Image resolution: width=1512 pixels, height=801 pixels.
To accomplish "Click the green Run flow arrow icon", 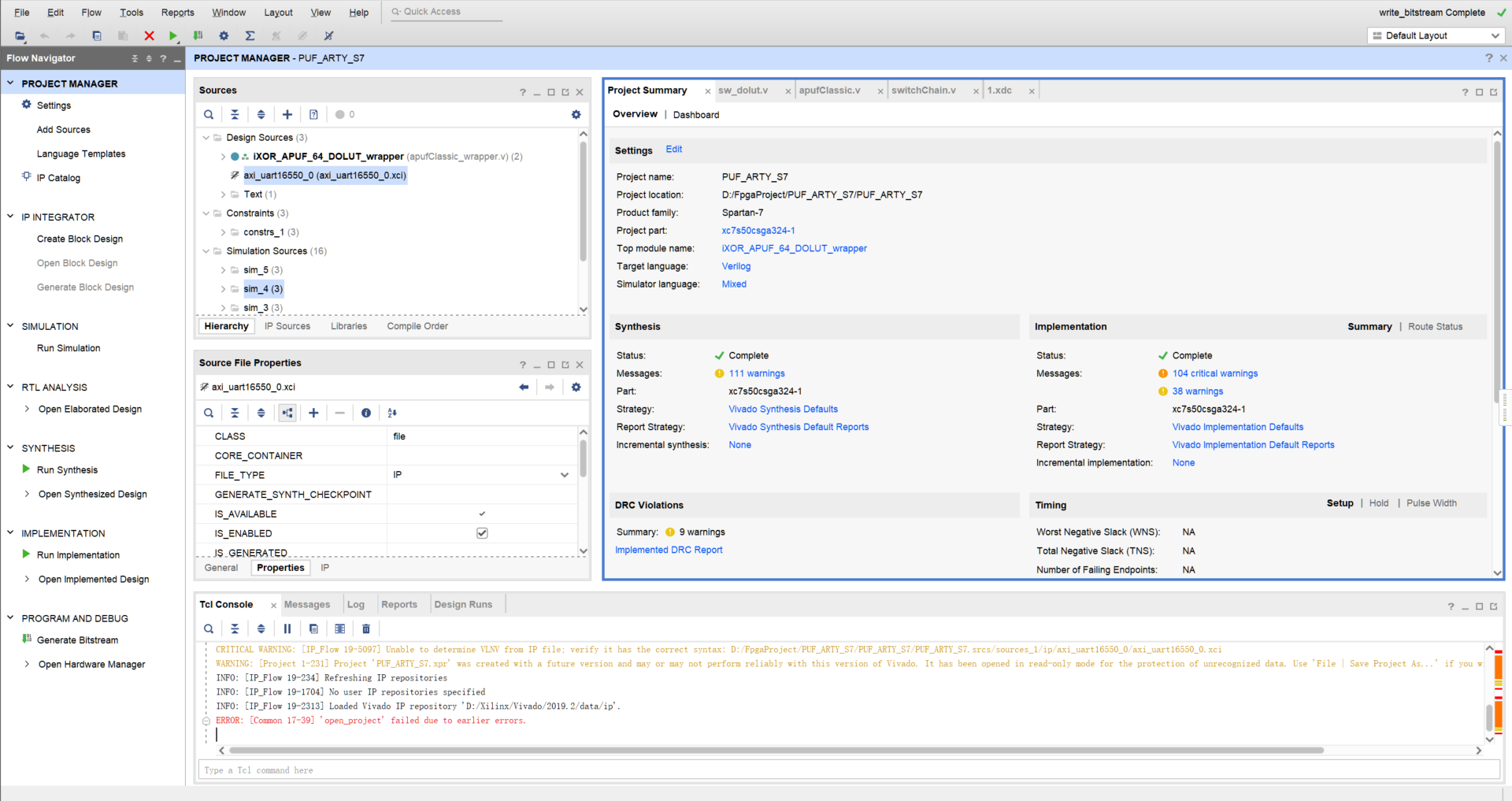I will coord(173,35).
